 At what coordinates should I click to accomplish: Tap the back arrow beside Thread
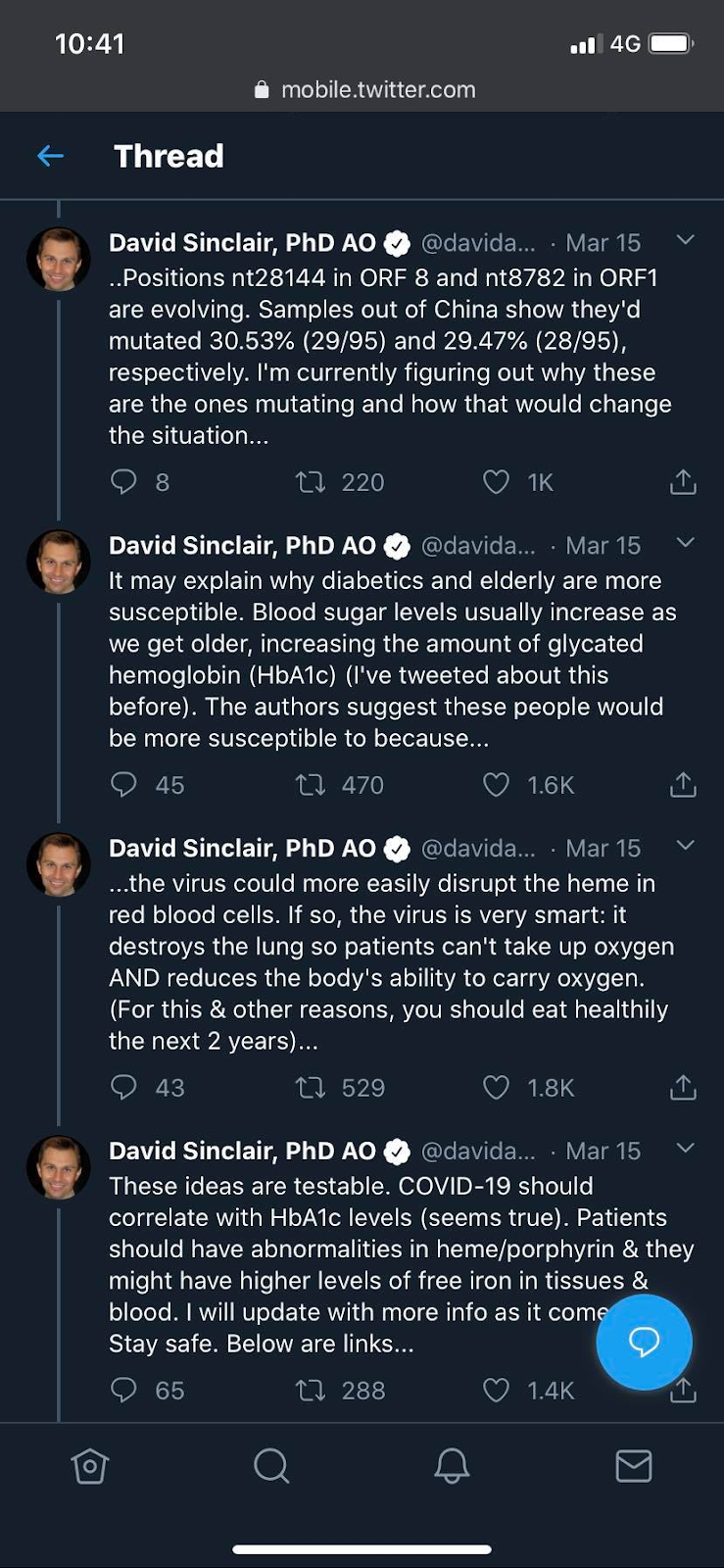coord(50,156)
